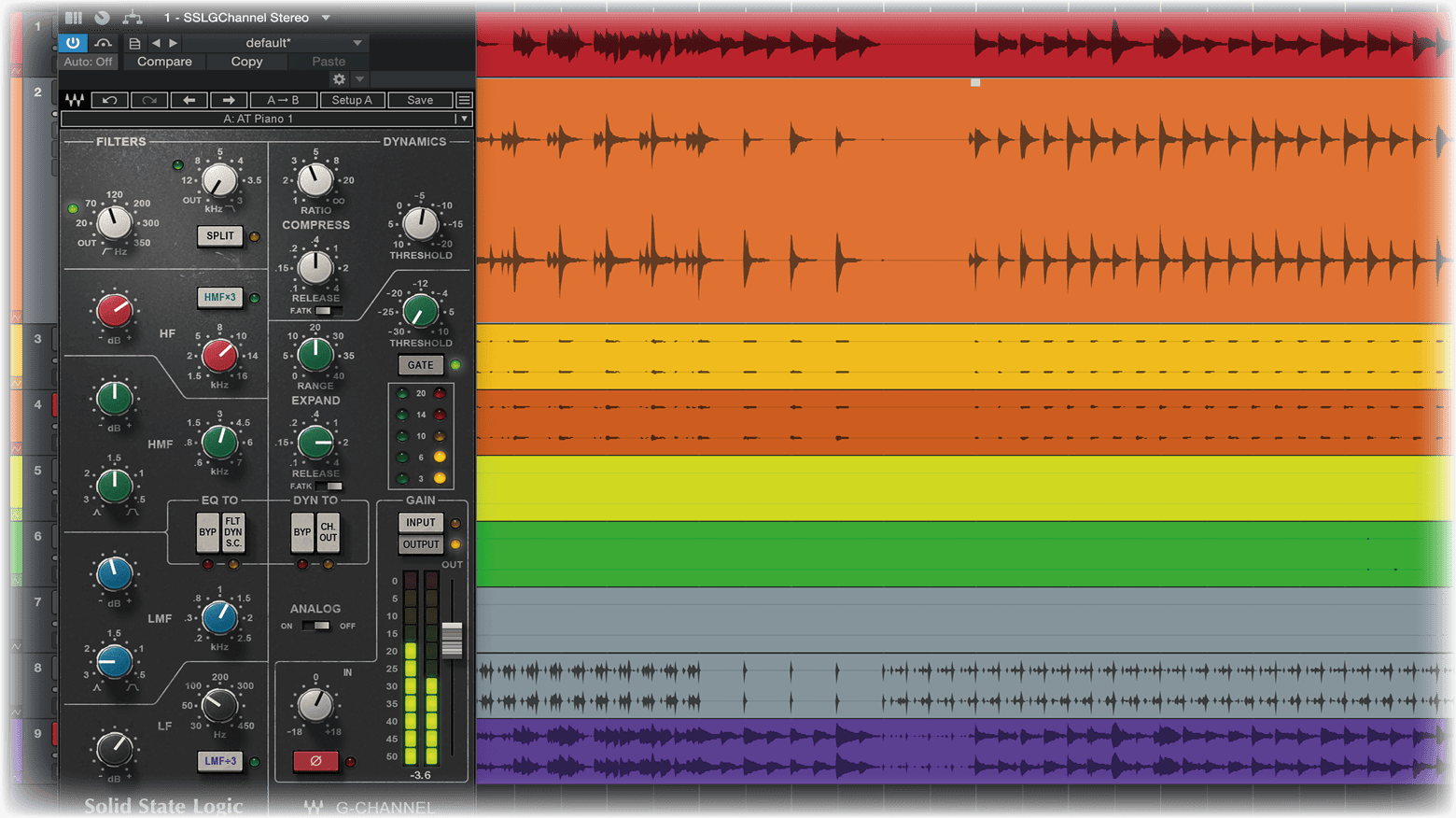This screenshot has height=818, width=1456.
Task: Click the automation read/write curve icon
Action: tap(103, 43)
